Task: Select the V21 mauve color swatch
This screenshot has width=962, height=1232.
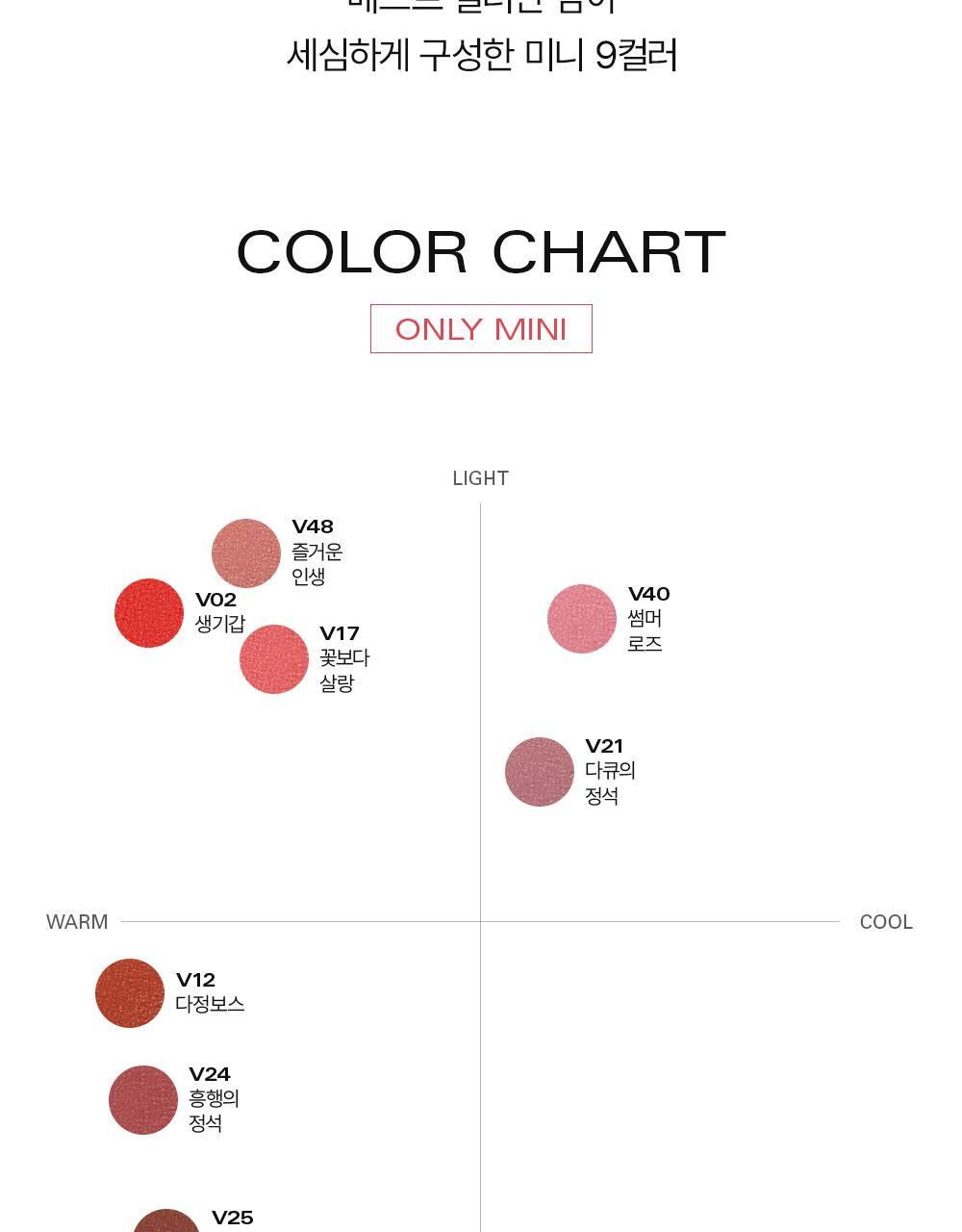Action: [540, 772]
